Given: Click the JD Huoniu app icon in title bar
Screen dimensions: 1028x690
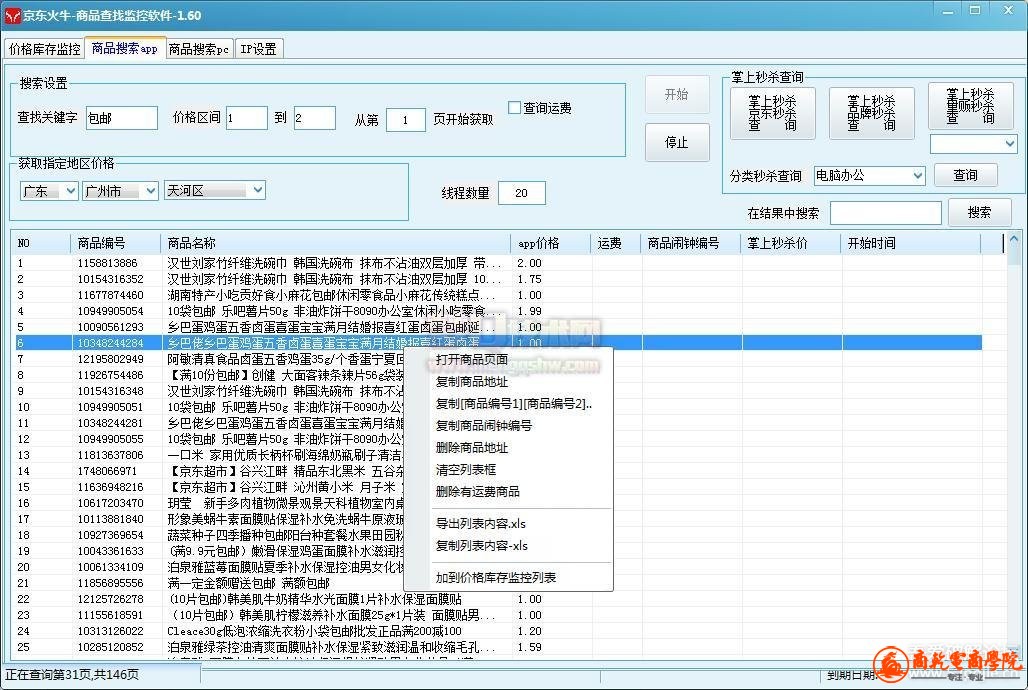Looking at the screenshot, I should pos(12,15).
